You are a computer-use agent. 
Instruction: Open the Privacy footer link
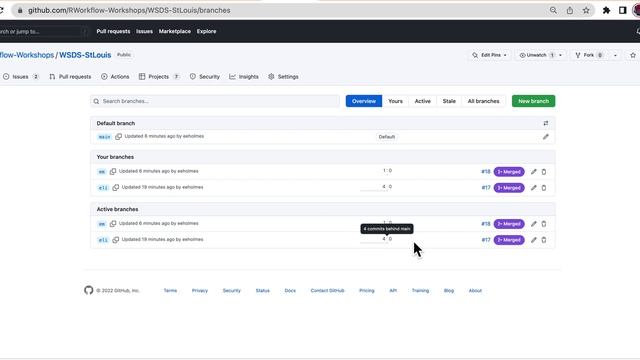point(200,291)
